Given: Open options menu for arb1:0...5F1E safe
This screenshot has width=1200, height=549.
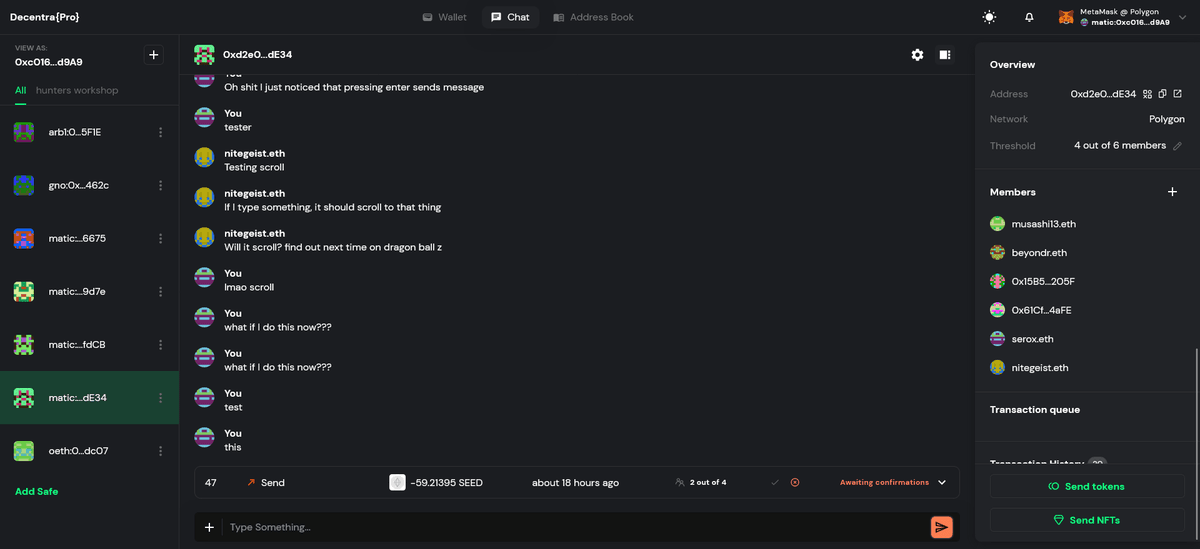Looking at the screenshot, I should (x=161, y=132).
